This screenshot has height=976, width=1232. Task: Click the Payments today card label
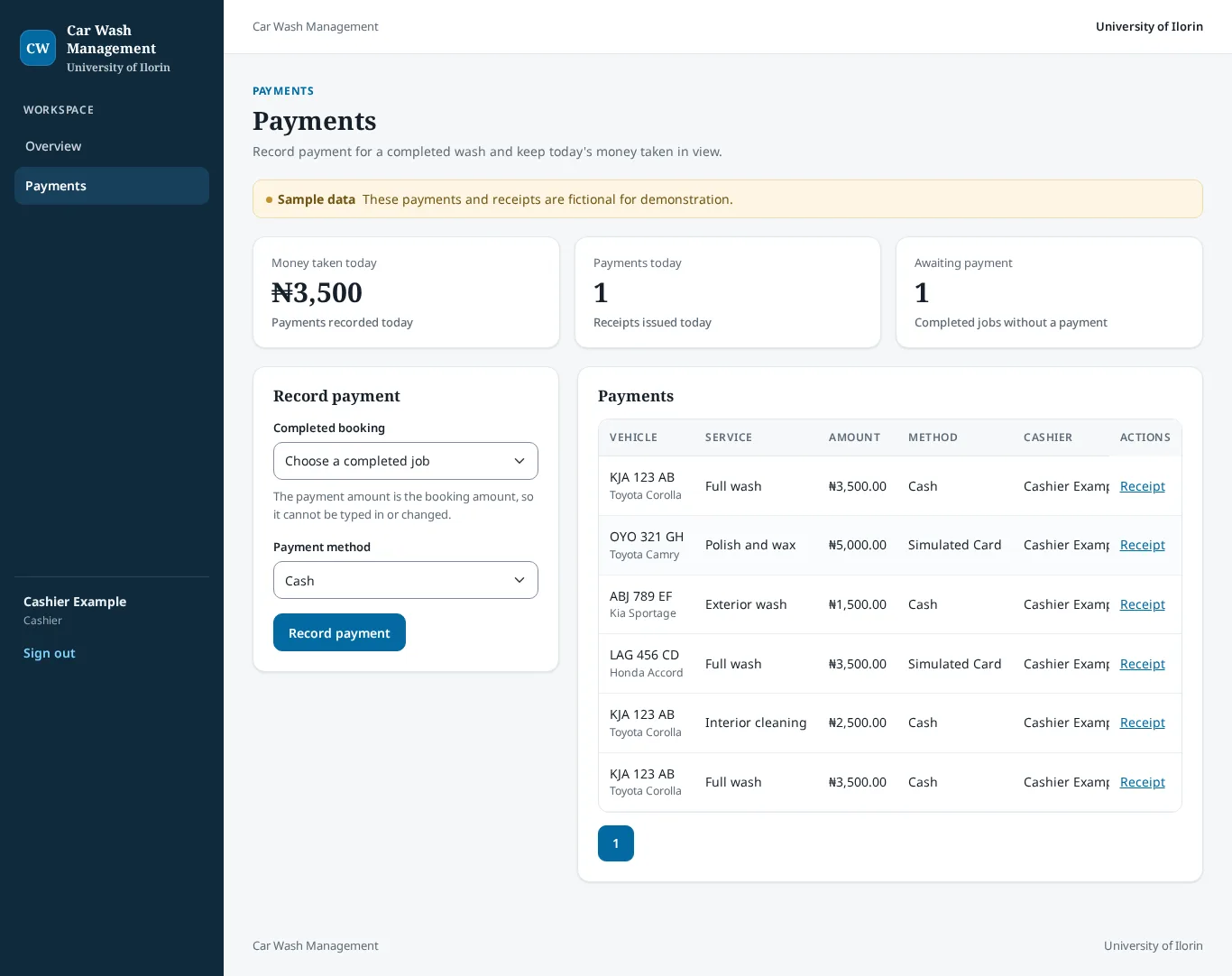[638, 263]
